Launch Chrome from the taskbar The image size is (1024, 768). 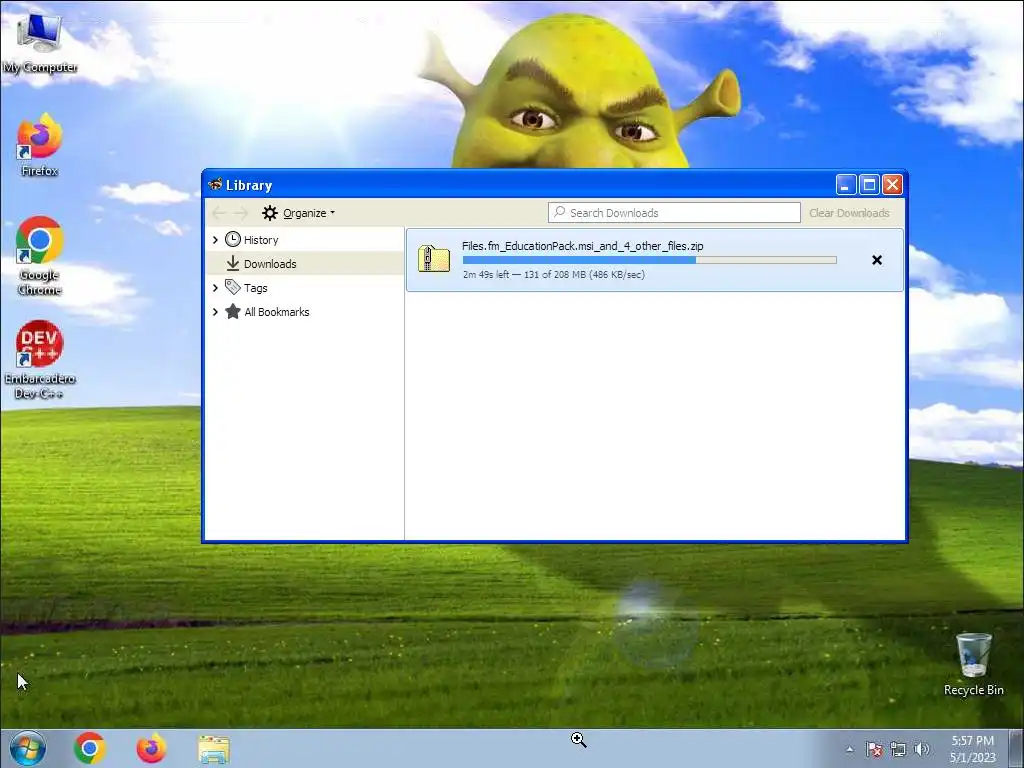89,748
